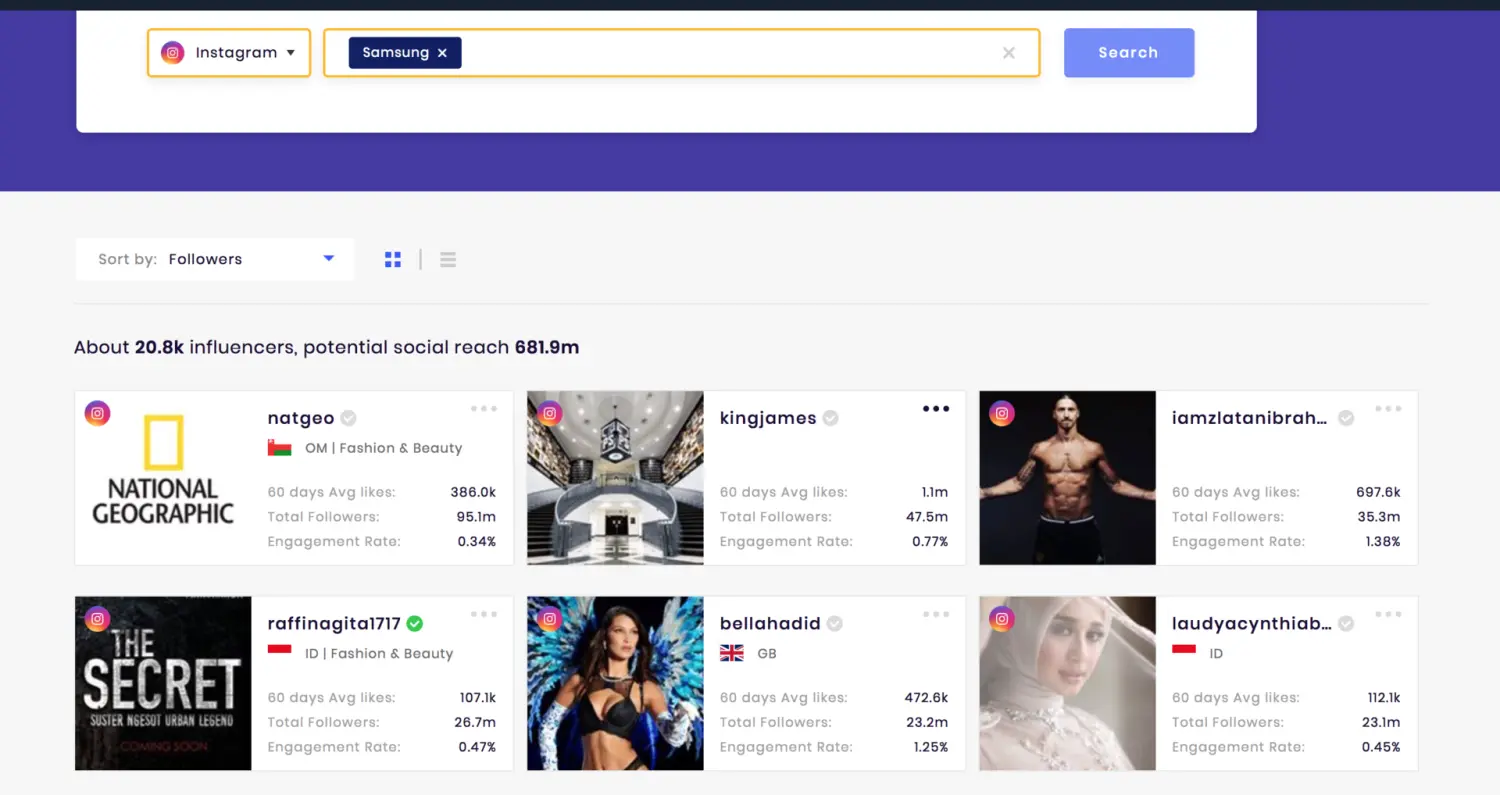
Task: Open the three-dot menu on natgeo card
Action: (484, 409)
